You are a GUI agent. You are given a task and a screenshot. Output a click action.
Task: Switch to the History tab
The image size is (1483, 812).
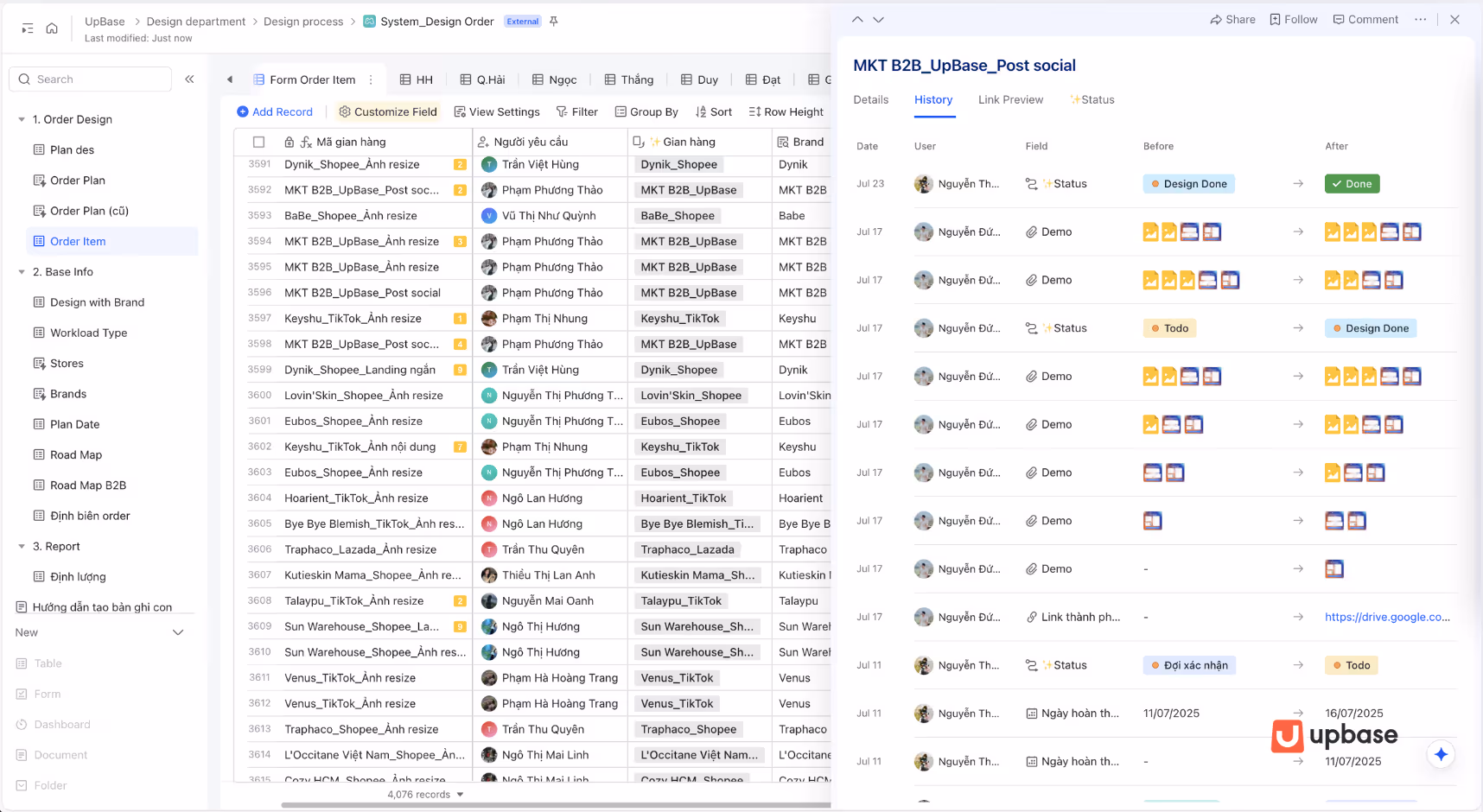(x=933, y=100)
